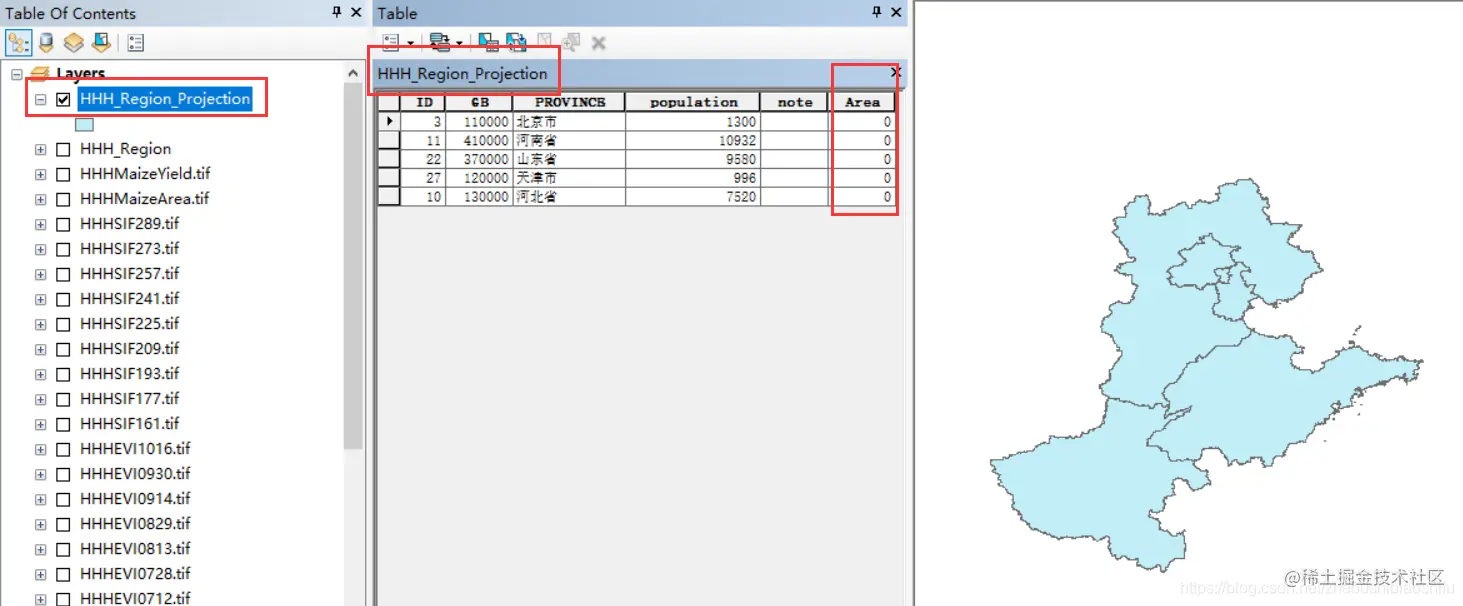This screenshot has width=1463, height=606.
Task: Click HHH_Region_Projection polygon symbol swatch
Action: click(x=84, y=124)
